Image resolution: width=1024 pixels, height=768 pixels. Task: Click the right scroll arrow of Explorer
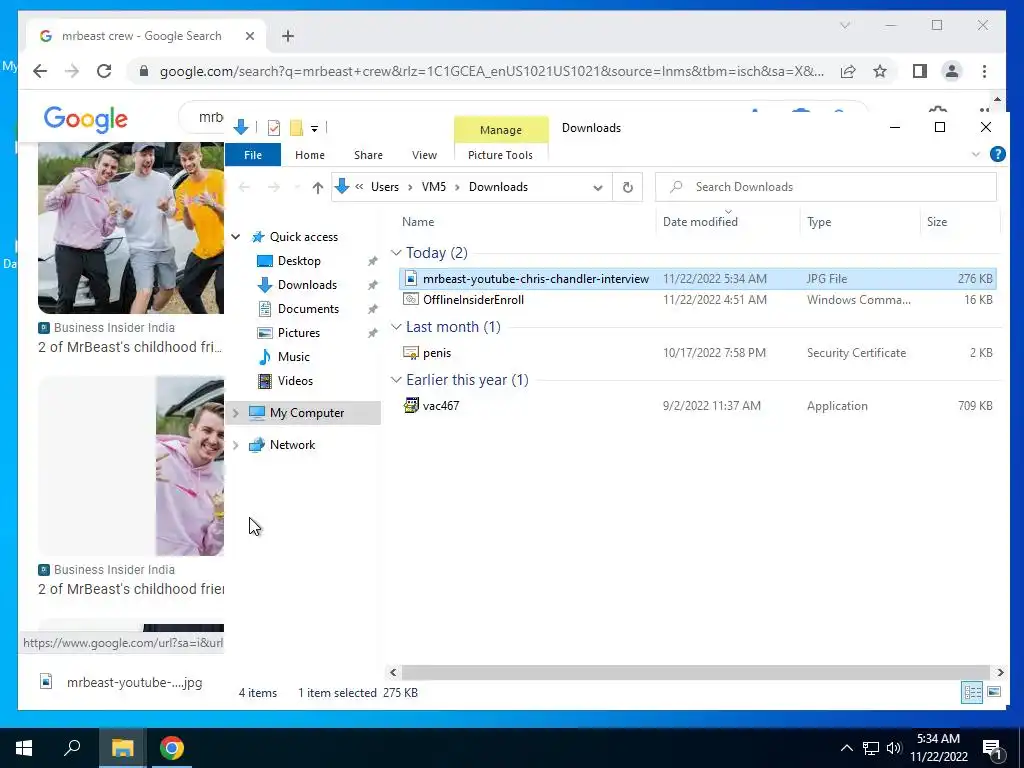pyautogui.click(x=1000, y=673)
